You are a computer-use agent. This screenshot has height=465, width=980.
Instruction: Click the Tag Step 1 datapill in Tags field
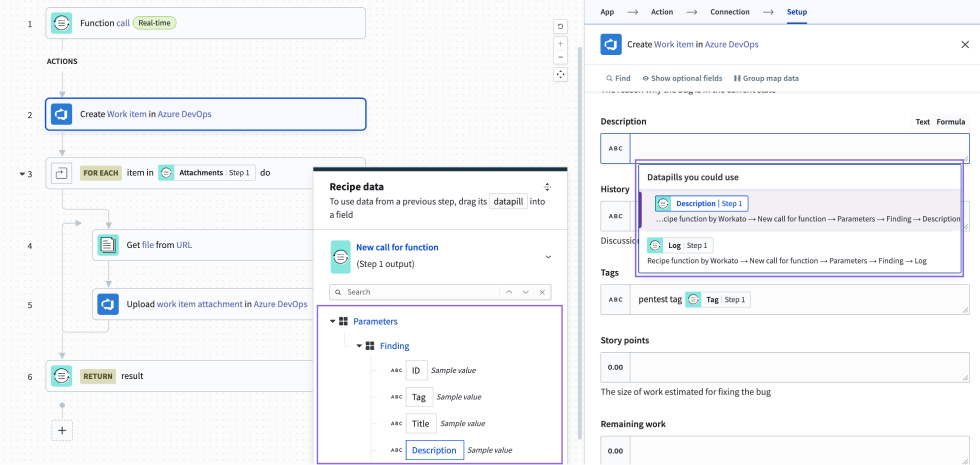click(x=718, y=300)
